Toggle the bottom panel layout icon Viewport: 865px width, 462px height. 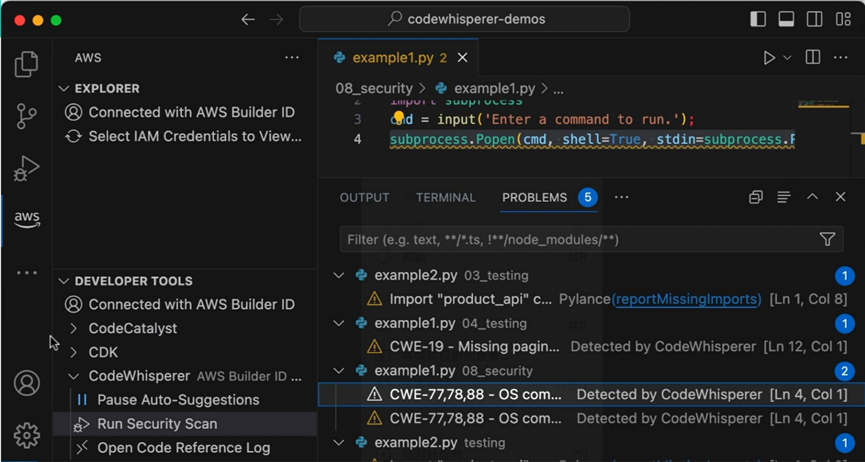(x=786, y=19)
